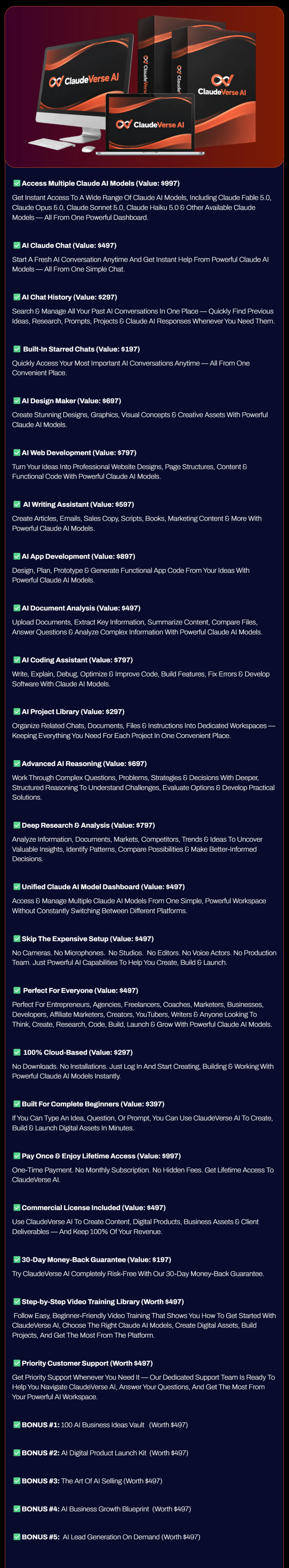Click the ClaudeVerse AI logo on the laptop screen

pos(150,124)
